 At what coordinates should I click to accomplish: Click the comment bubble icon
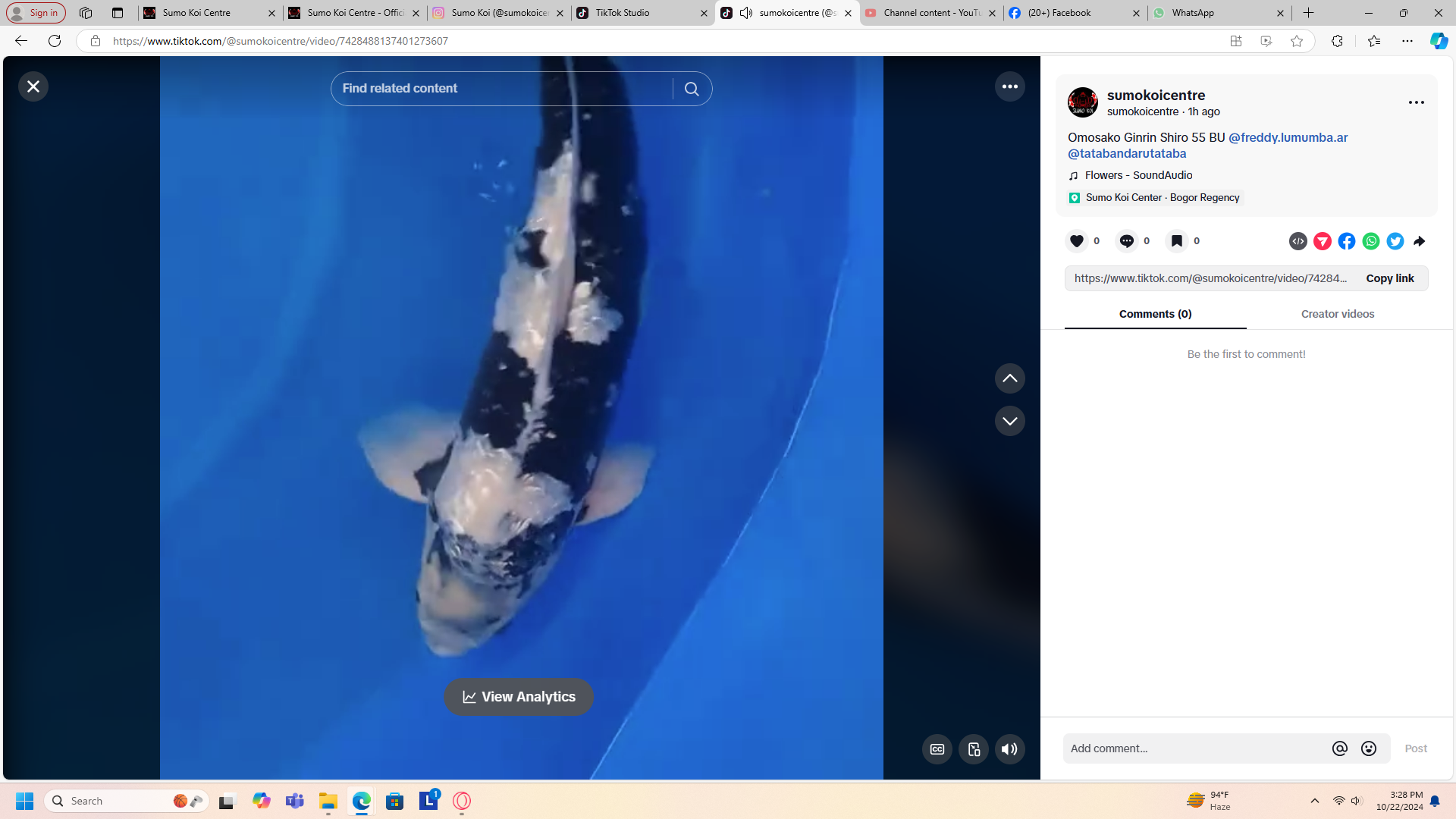point(1126,241)
